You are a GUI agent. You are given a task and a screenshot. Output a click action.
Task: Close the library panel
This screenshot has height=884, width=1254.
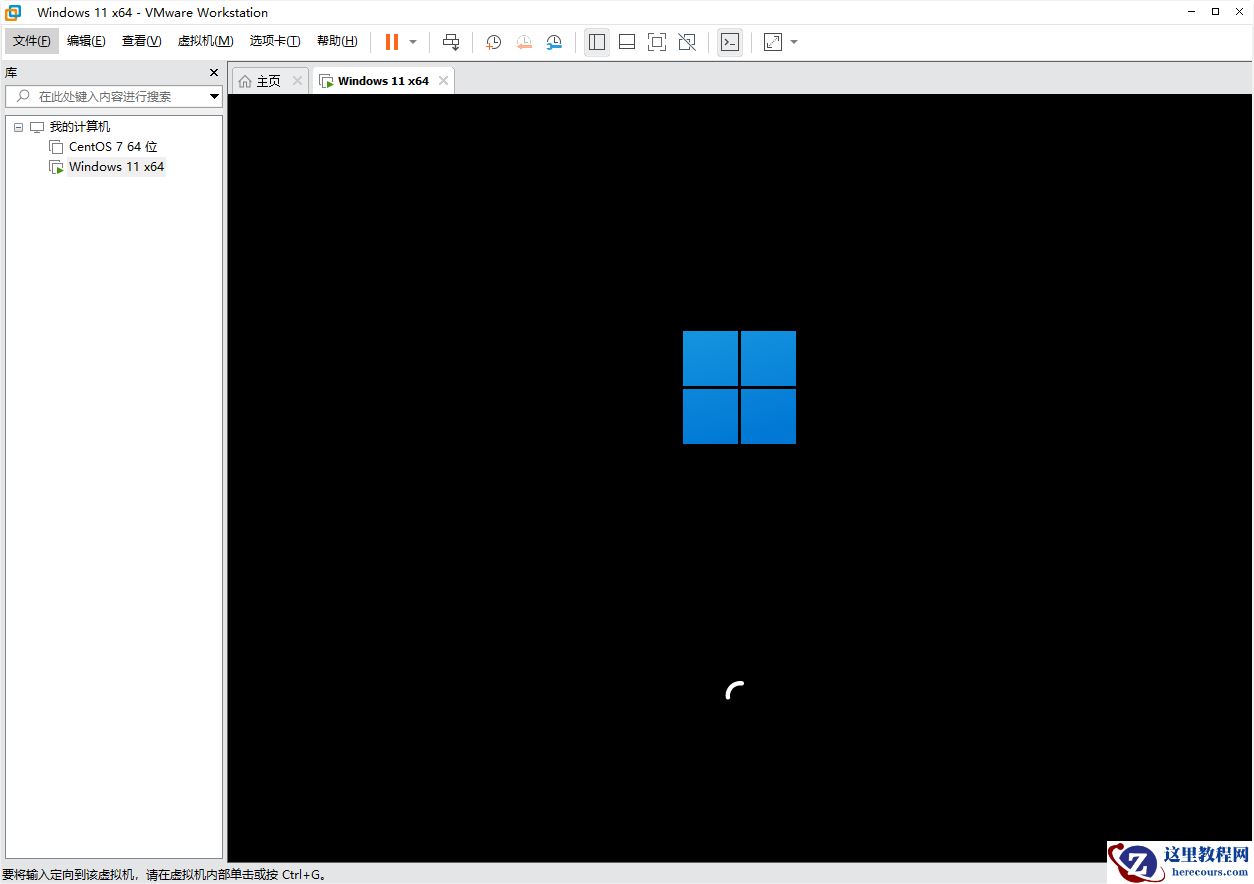[x=212, y=72]
